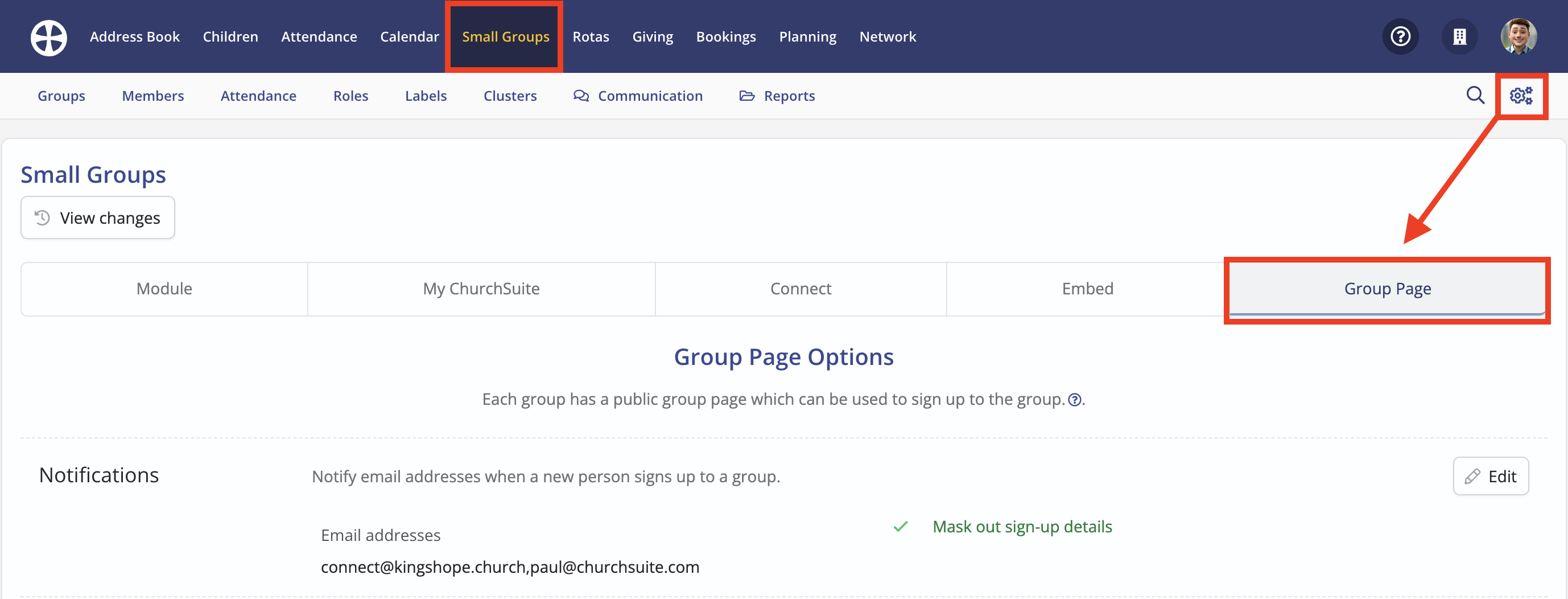The width and height of the screenshot is (1568, 599).
Task: Go to Network module
Action: 888,36
